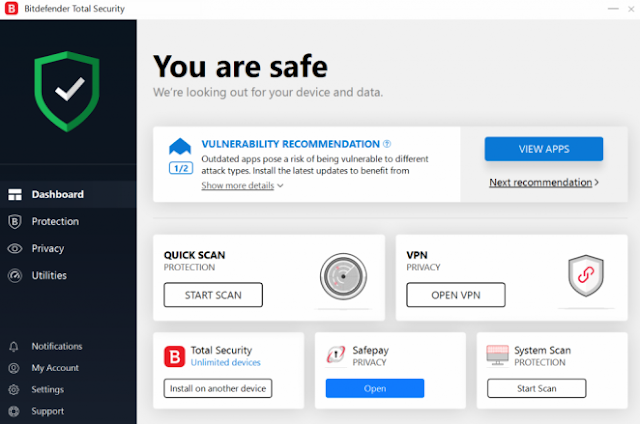This screenshot has height=424, width=640.
Task: Click Install on another device
Action: pyautogui.click(x=218, y=388)
